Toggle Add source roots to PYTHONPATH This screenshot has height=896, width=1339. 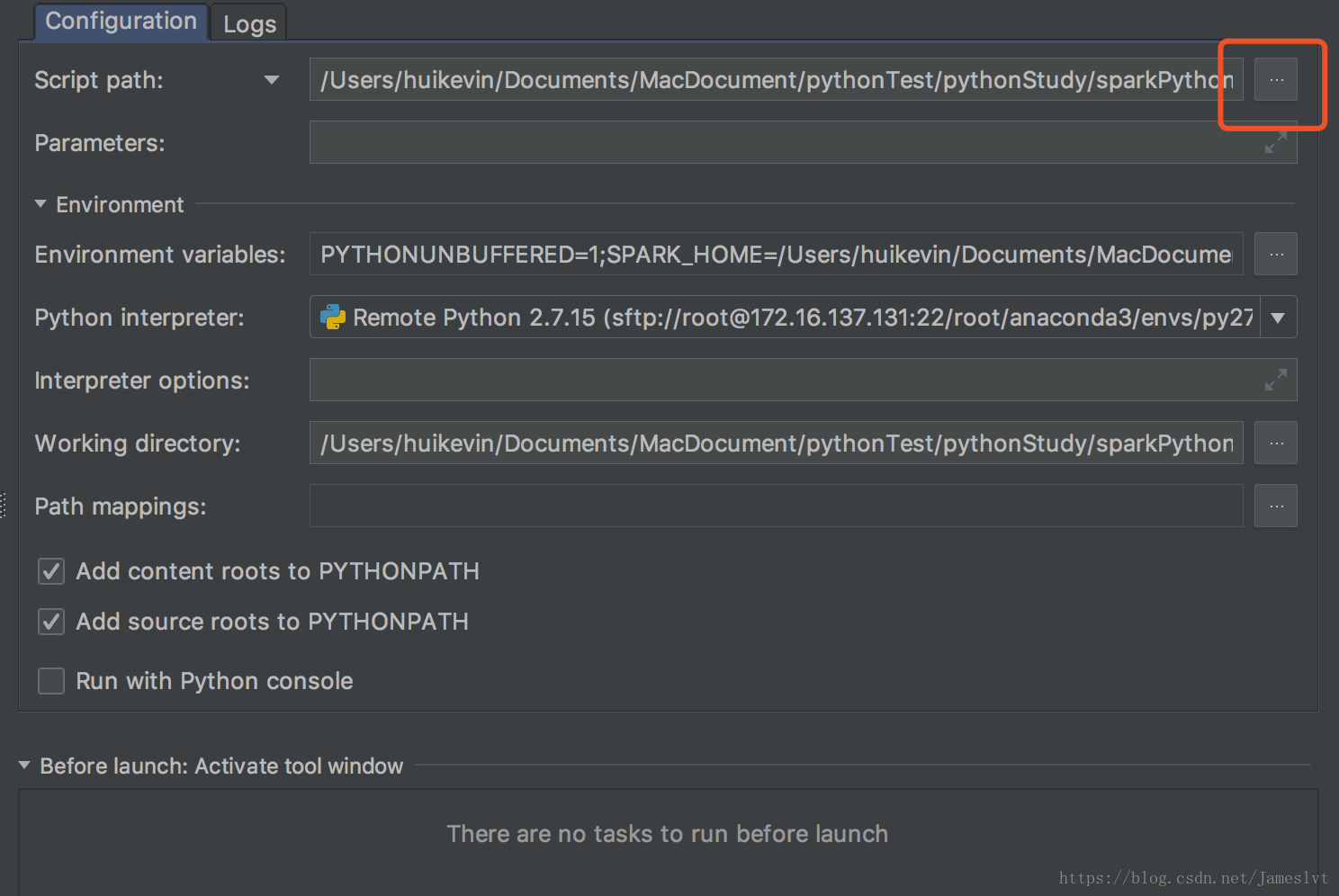click(51, 622)
